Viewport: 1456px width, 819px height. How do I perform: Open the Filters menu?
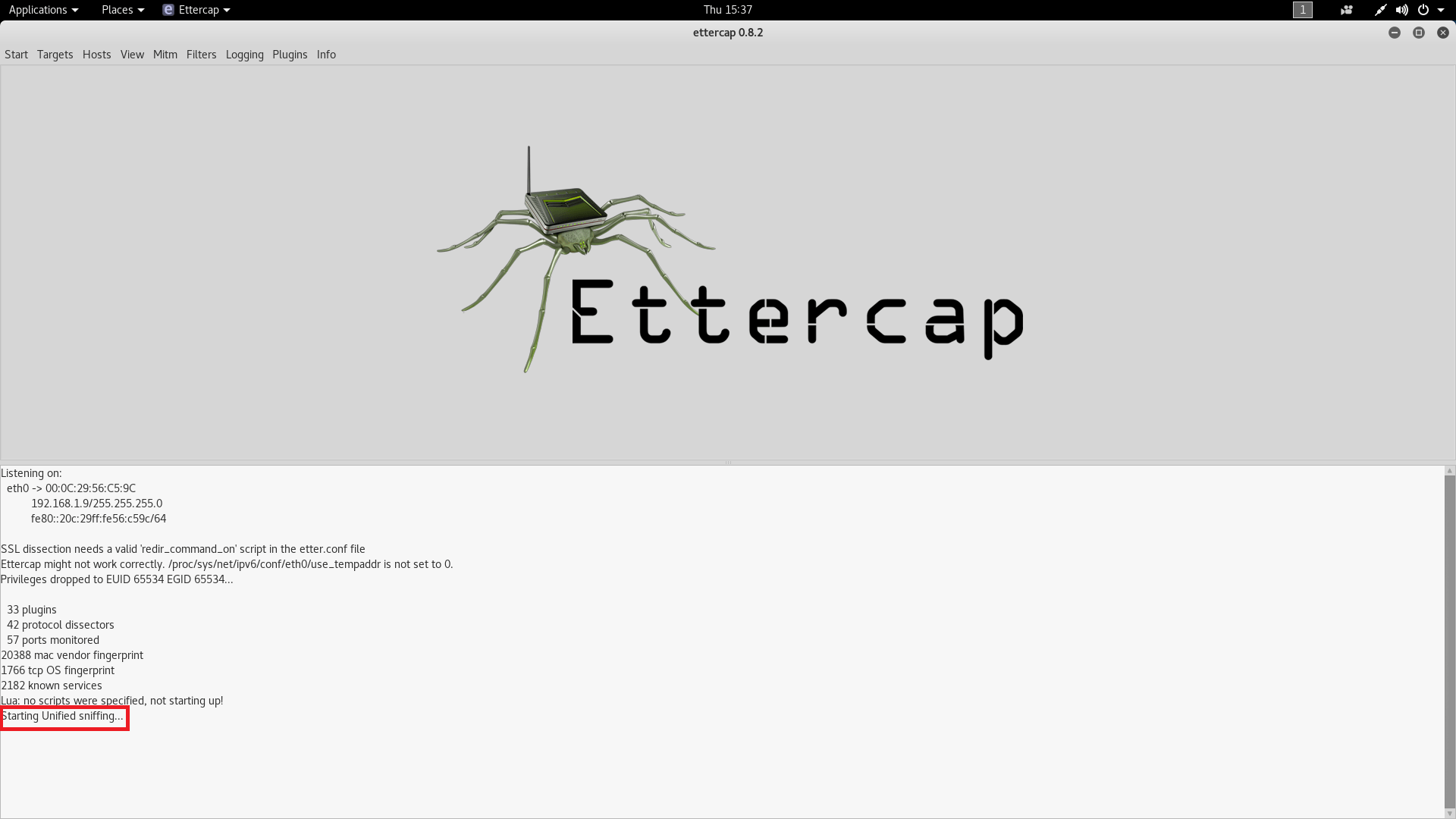point(201,55)
